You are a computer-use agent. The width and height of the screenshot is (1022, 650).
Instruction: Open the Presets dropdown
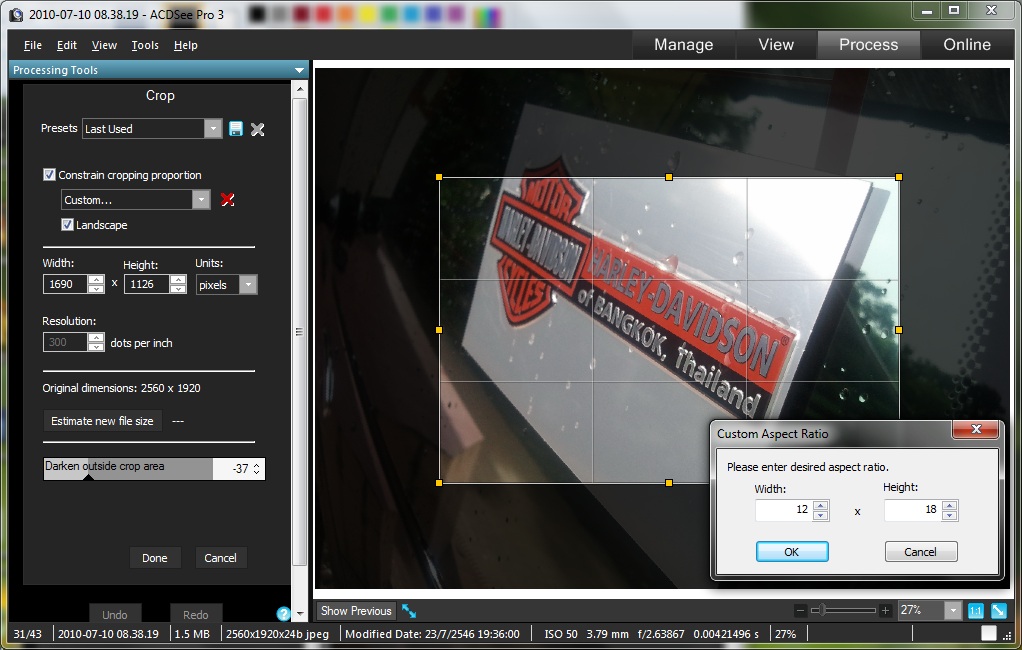(213, 128)
